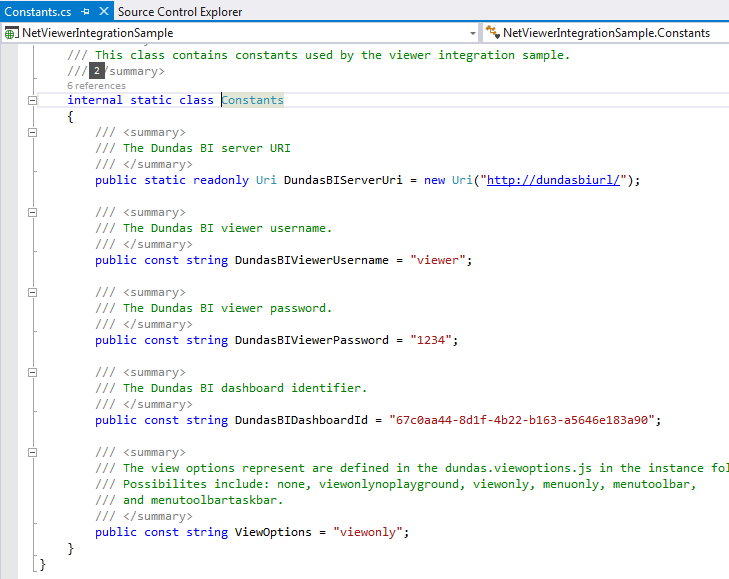
Task: Select the Constants.cs tab
Action: pos(38,12)
